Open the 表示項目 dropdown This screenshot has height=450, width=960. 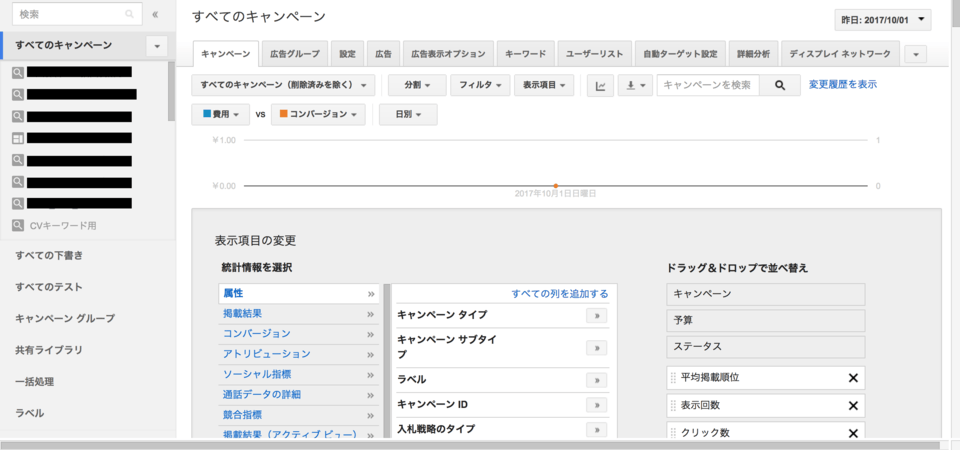point(548,86)
